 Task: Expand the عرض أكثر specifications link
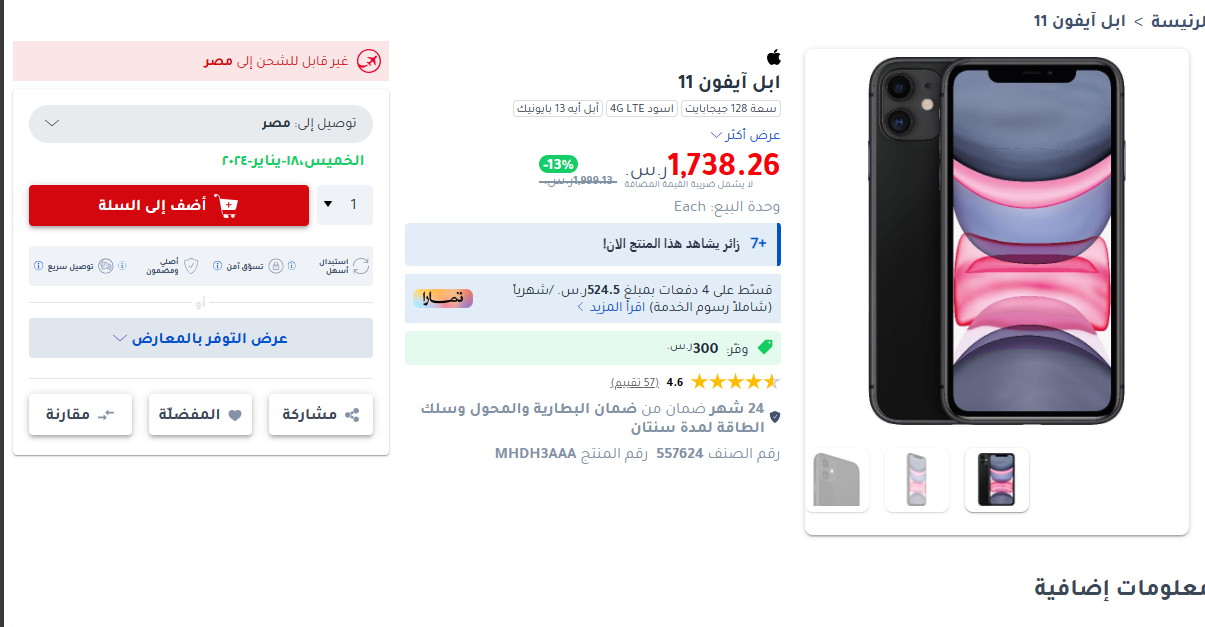[x=745, y=134]
